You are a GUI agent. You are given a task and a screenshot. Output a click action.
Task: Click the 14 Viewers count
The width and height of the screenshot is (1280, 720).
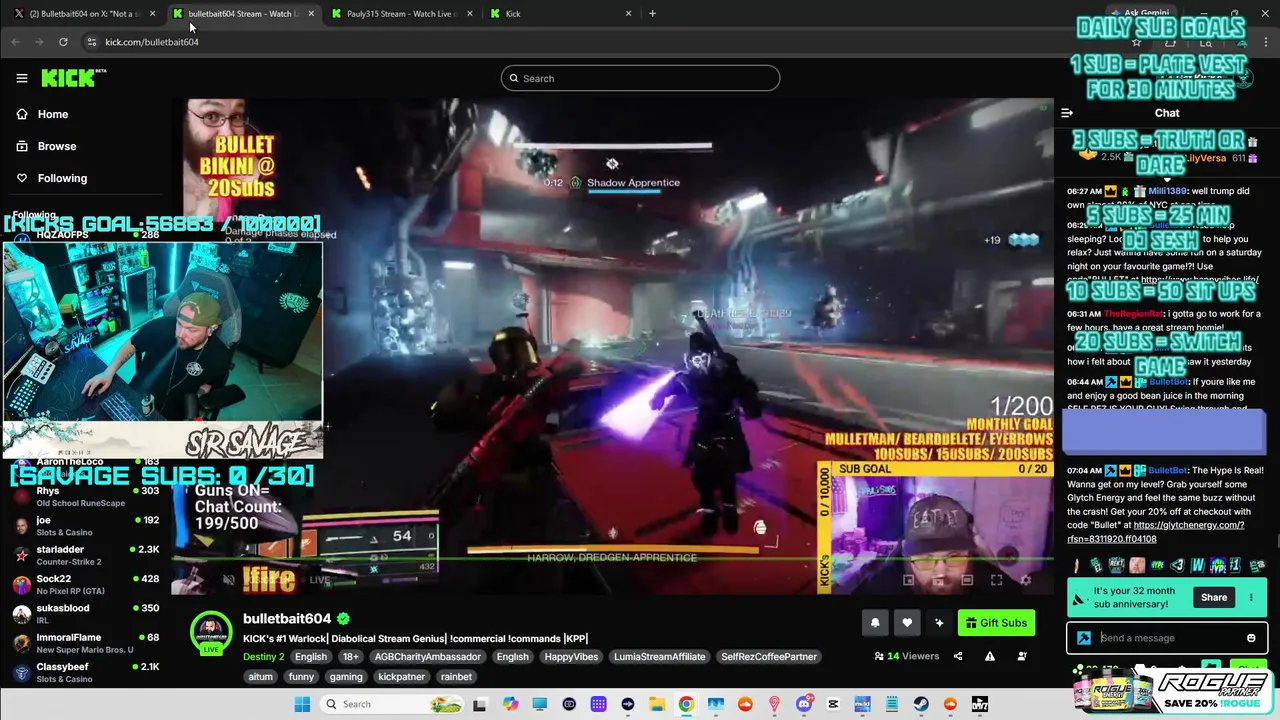907,657
